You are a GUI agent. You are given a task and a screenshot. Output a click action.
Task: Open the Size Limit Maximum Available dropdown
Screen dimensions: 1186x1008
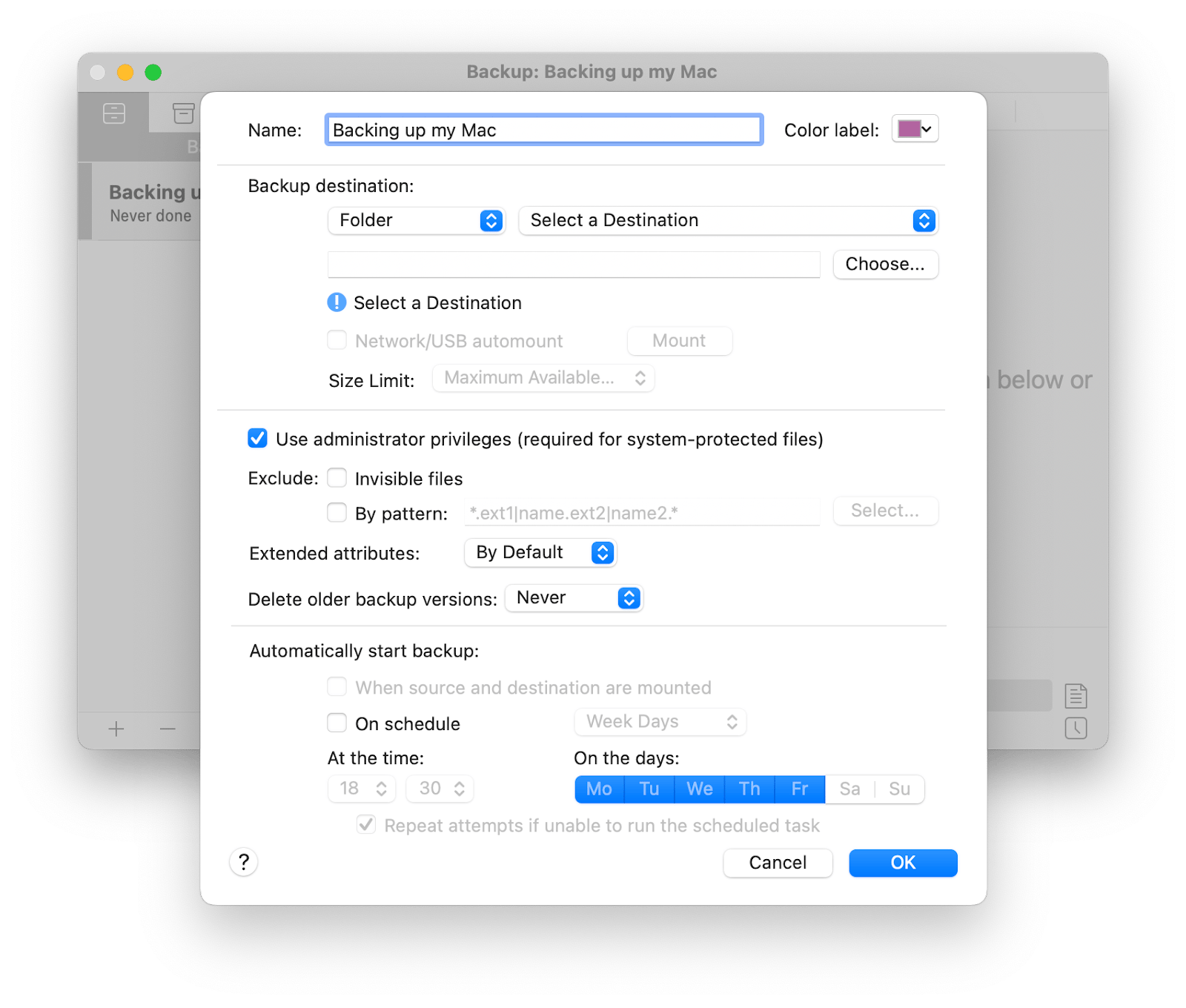pyautogui.click(x=543, y=378)
